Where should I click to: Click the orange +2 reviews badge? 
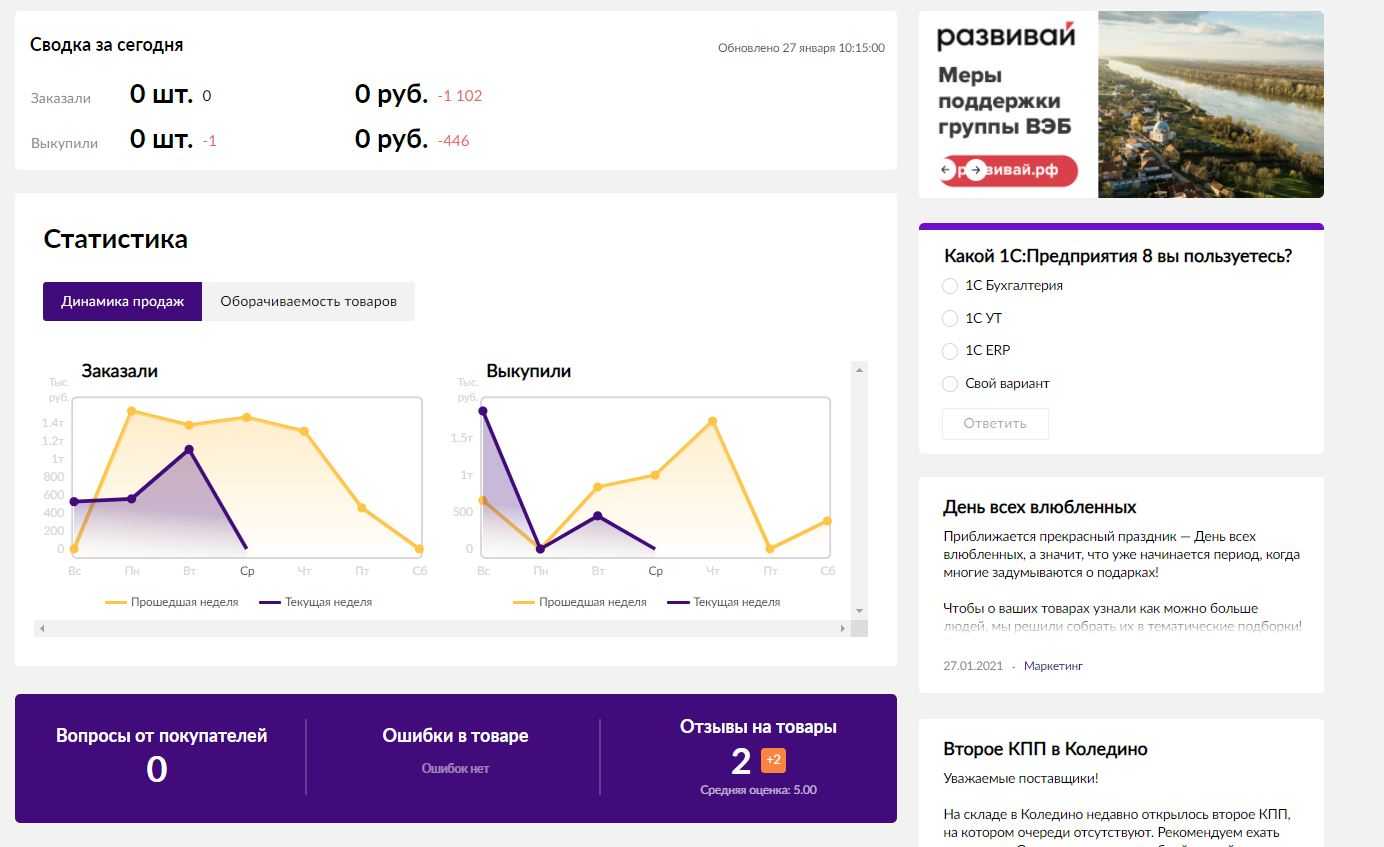pos(773,760)
